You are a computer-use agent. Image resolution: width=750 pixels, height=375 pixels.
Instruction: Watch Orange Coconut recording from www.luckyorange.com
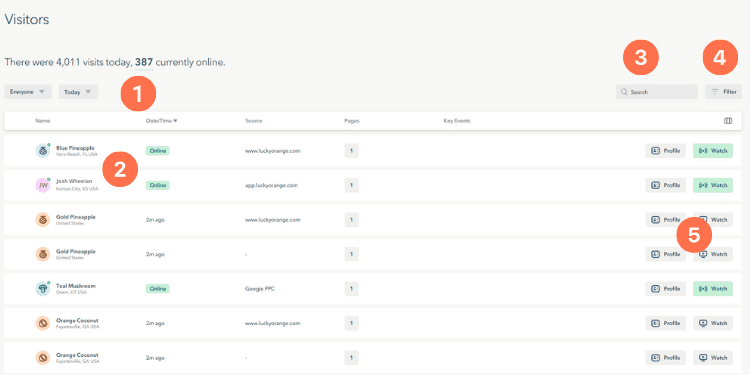[713, 323]
